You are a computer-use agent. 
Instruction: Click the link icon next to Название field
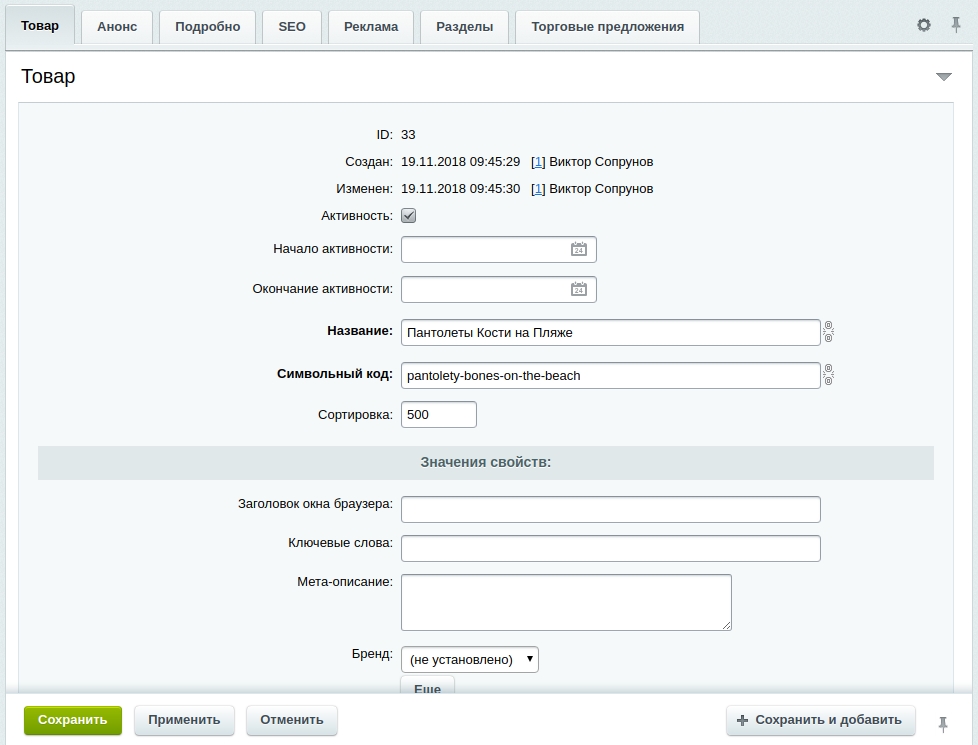(x=828, y=332)
